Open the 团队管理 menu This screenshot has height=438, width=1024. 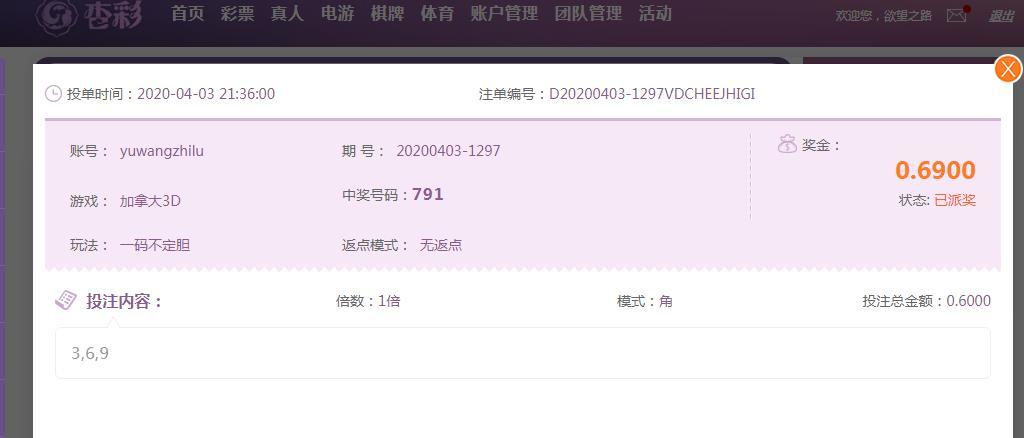point(588,14)
